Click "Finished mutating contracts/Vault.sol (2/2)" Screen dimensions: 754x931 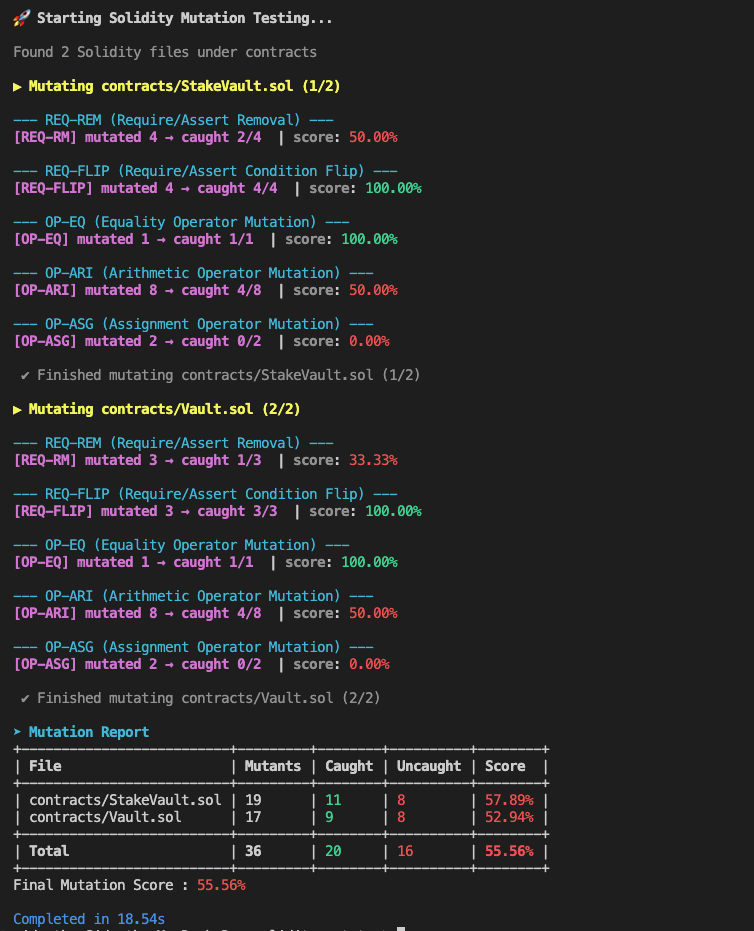tap(208, 698)
